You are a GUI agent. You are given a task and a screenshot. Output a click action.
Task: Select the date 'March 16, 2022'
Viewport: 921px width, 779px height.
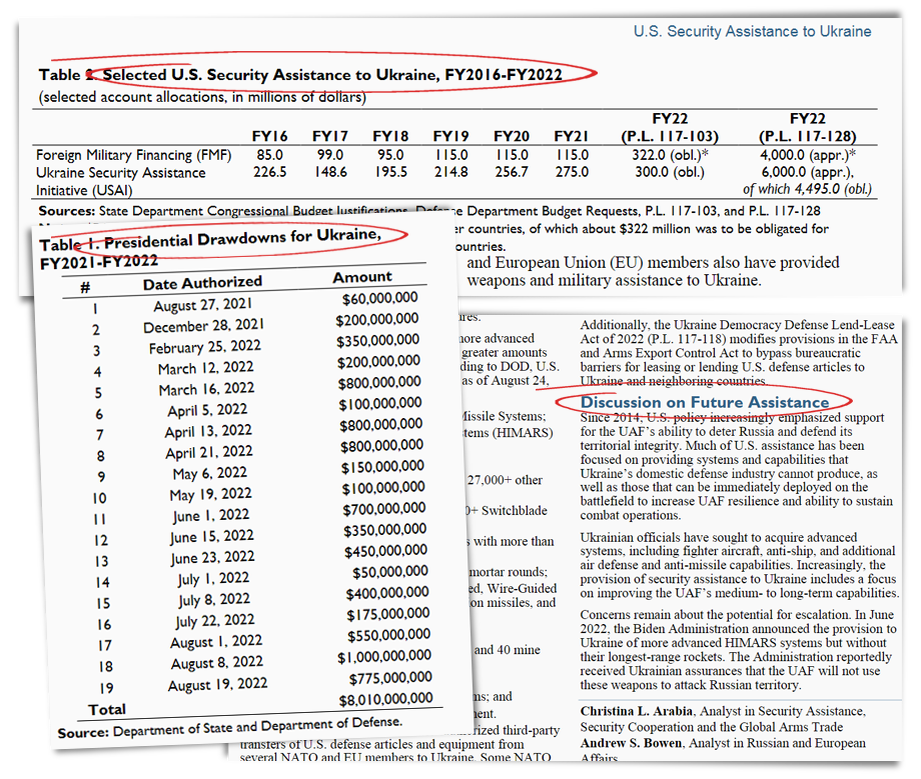tap(207, 390)
